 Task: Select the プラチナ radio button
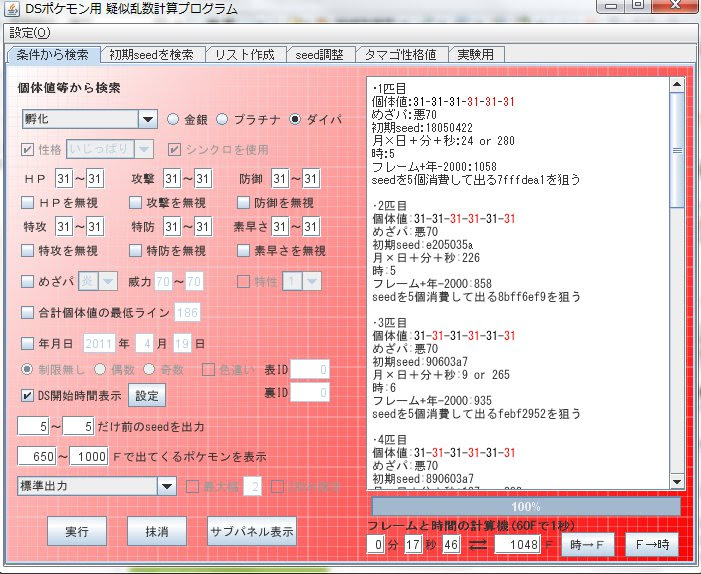[222, 119]
